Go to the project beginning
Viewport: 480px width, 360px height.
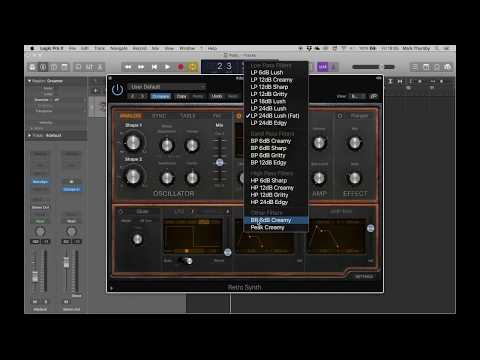click(x=154, y=67)
